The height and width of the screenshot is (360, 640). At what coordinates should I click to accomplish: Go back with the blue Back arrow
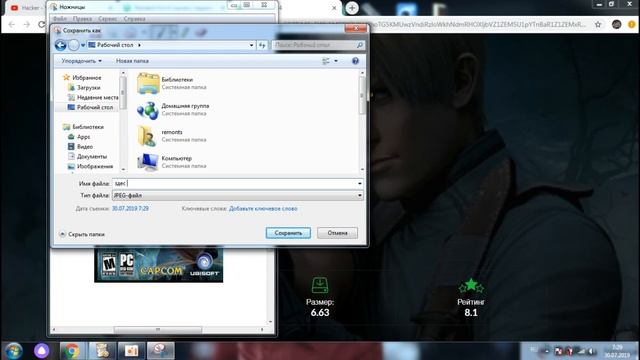tap(60, 45)
